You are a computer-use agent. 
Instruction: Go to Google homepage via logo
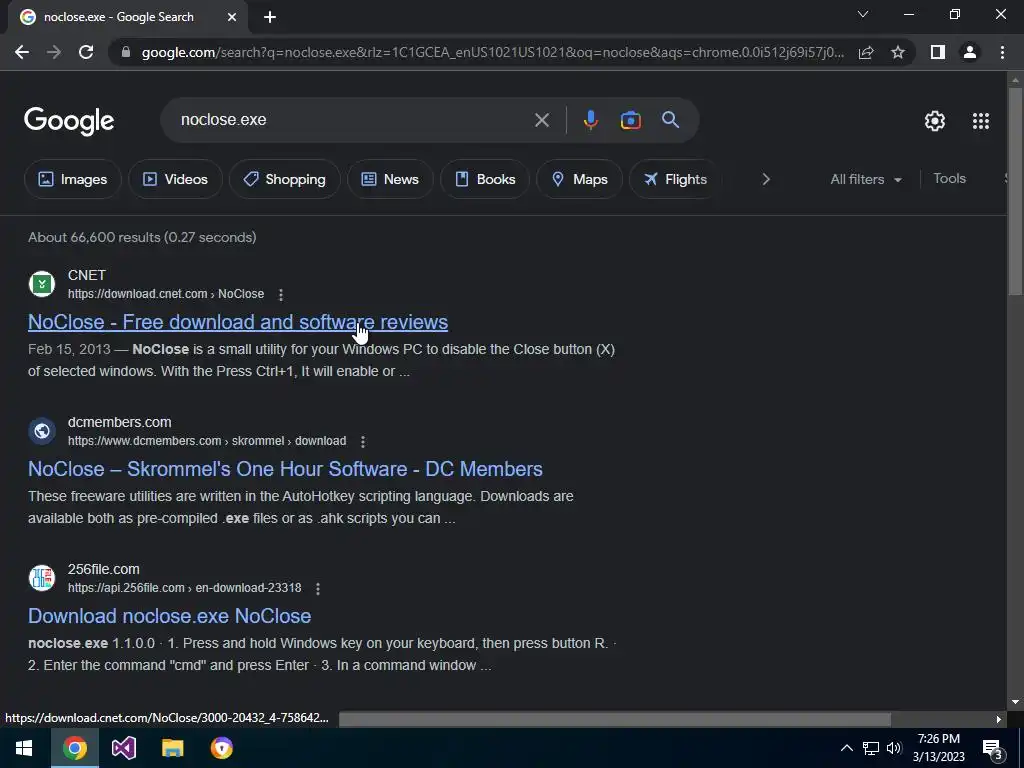click(69, 121)
